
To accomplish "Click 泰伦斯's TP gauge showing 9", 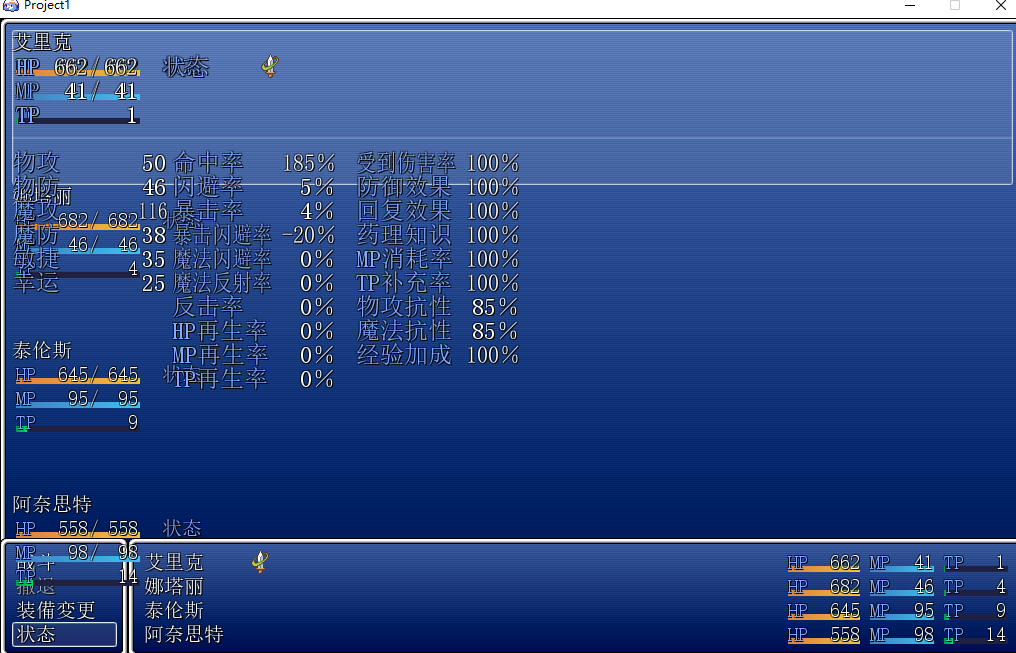I will 77,422.
